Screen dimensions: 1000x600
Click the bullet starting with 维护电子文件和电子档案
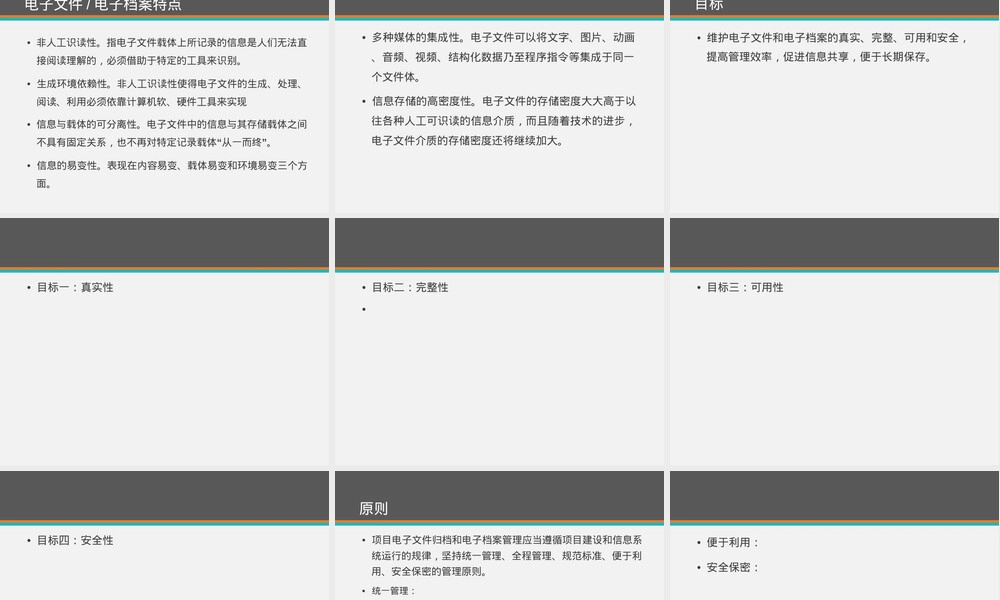coord(837,47)
